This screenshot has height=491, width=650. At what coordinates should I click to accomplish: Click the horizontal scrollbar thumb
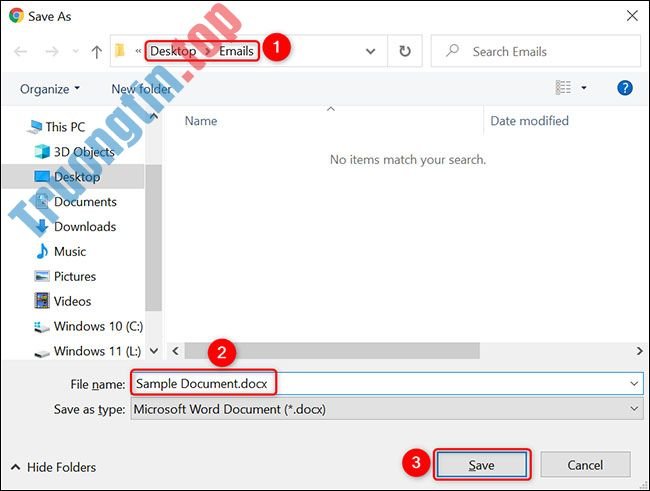[332, 351]
